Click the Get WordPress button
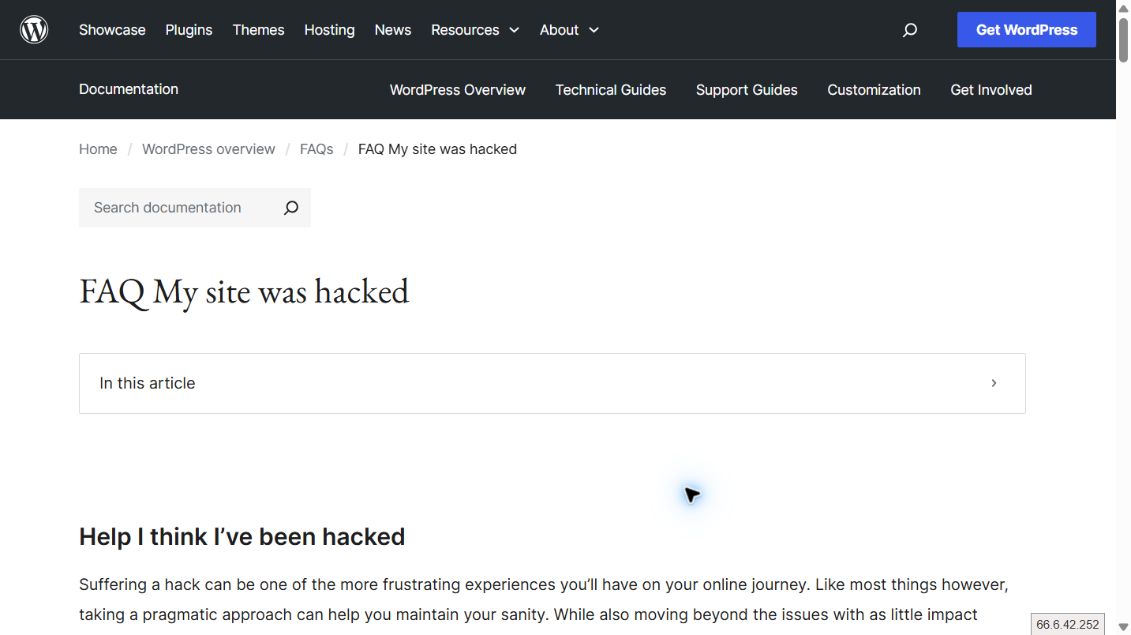 [x=1026, y=30]
